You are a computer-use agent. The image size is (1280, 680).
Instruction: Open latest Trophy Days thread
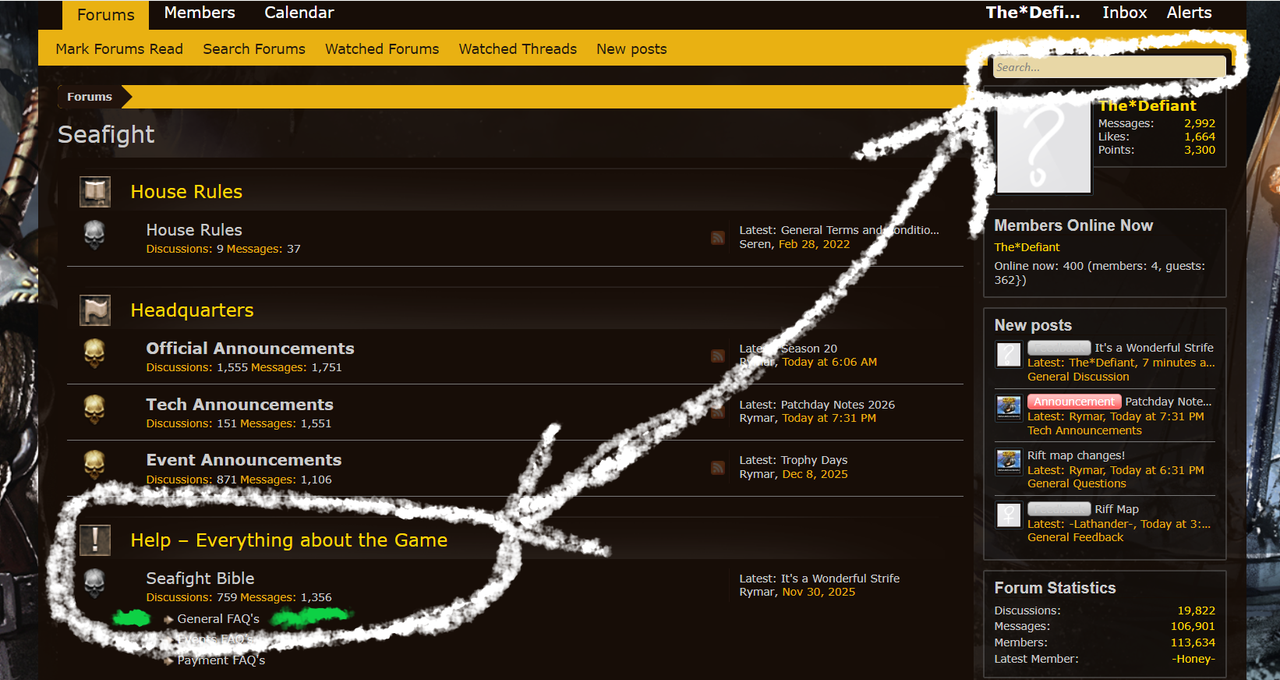point(814,461)
